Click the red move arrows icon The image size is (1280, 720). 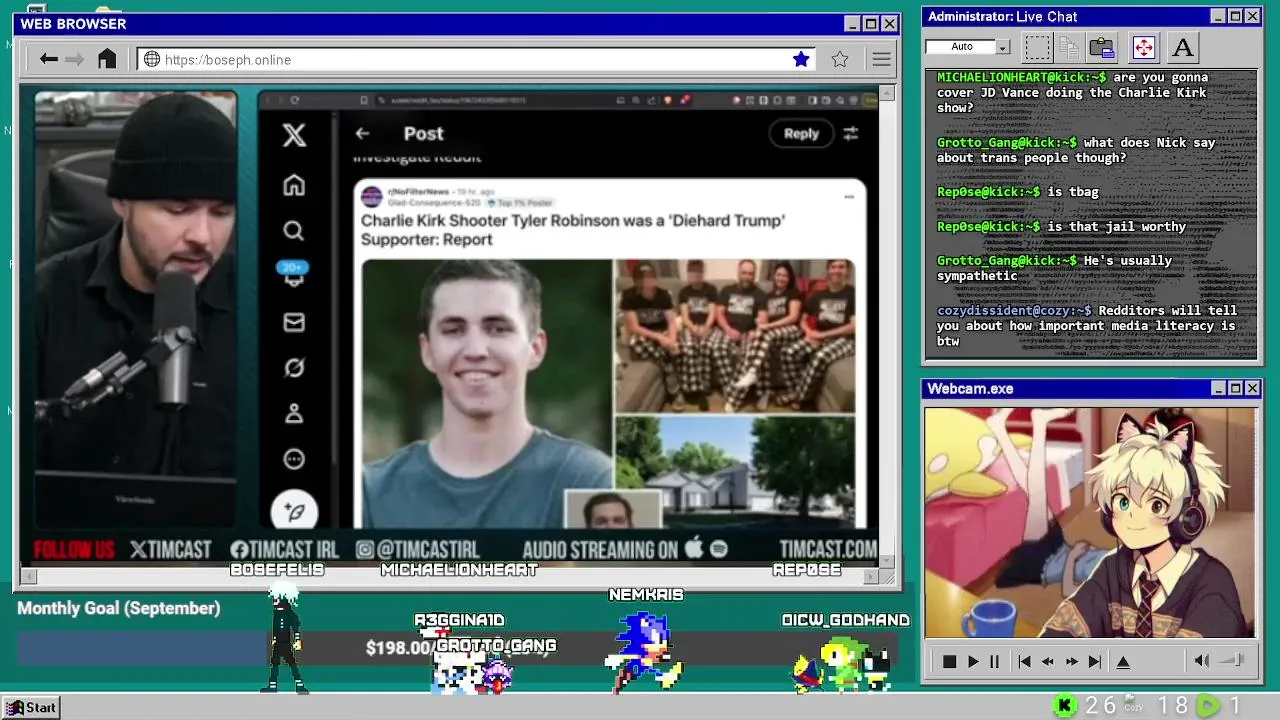[x=1143, y=47]
